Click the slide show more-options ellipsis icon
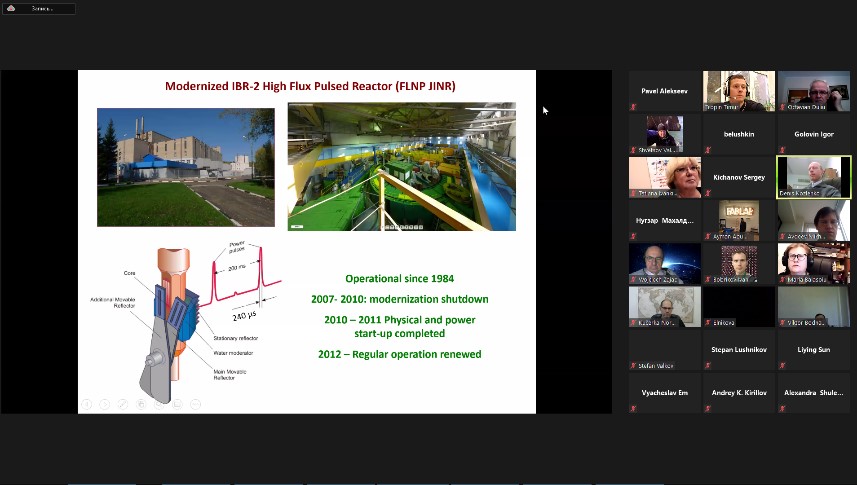 196,404
